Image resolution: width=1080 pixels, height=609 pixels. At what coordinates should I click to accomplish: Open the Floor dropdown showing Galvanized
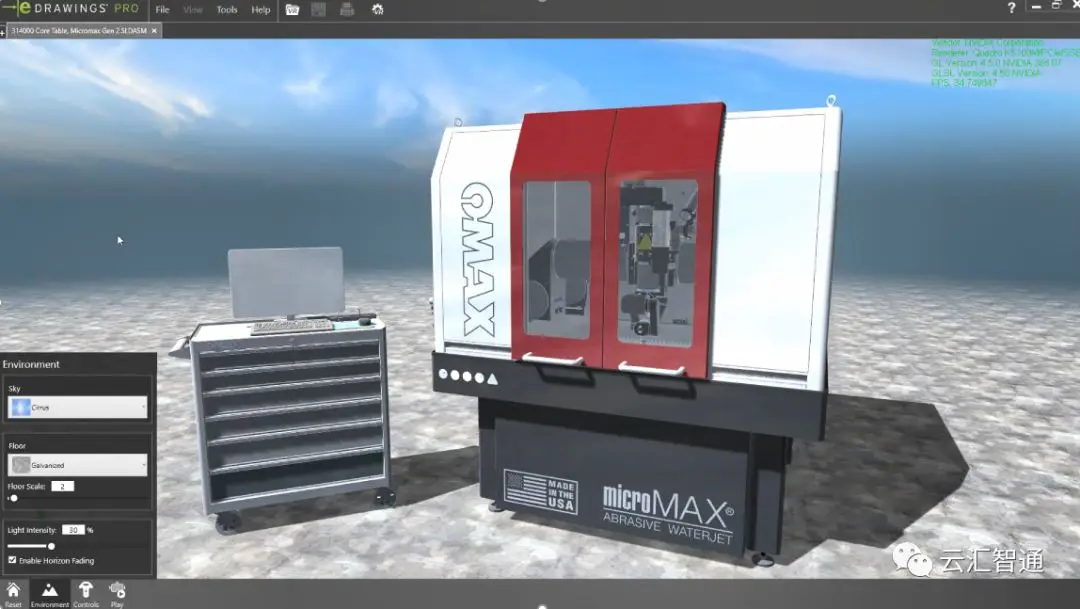point(77,465)
